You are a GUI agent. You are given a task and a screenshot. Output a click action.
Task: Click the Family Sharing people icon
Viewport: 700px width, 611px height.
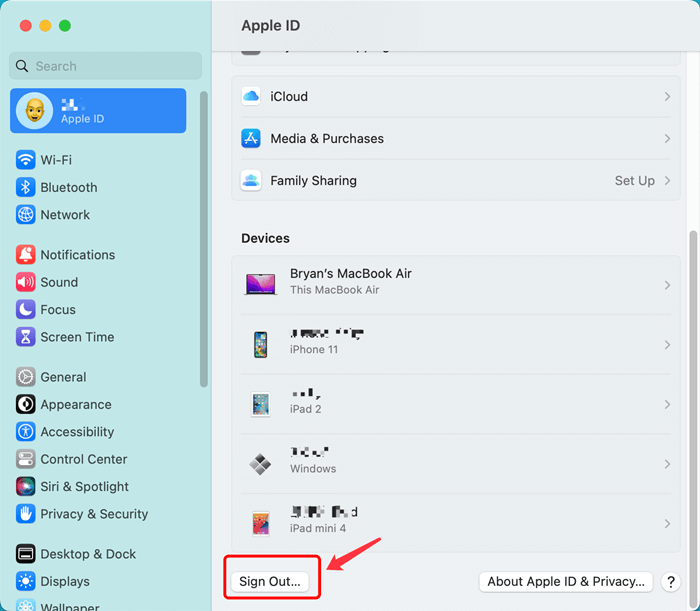pos(251,180)
